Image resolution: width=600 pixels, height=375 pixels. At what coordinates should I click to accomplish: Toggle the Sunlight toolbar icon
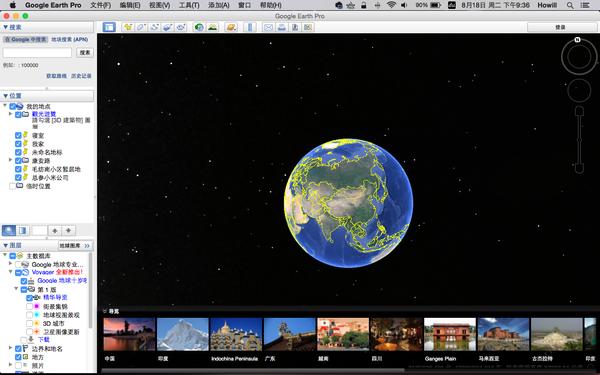212,27
